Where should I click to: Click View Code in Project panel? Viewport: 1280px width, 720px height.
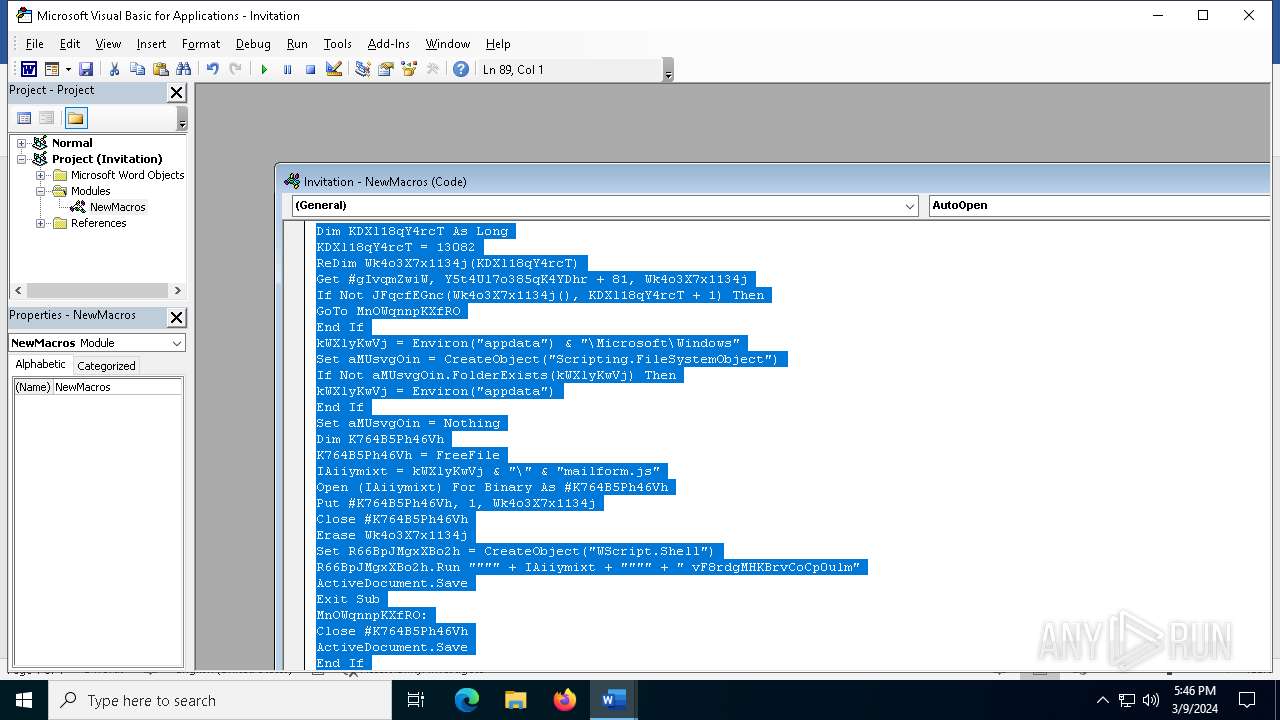[25, 118]
